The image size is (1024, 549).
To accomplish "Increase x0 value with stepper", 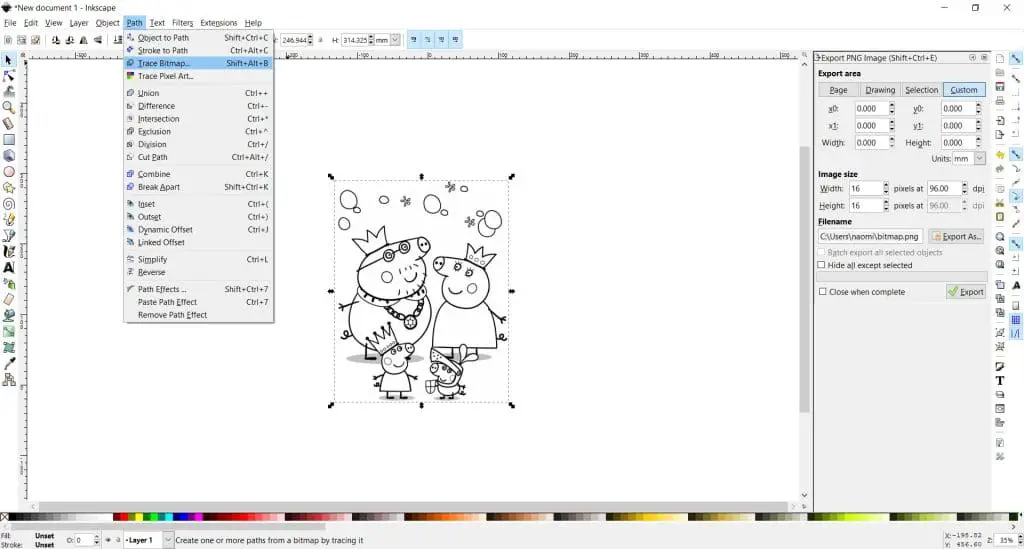I will click(x=892, y=106).
